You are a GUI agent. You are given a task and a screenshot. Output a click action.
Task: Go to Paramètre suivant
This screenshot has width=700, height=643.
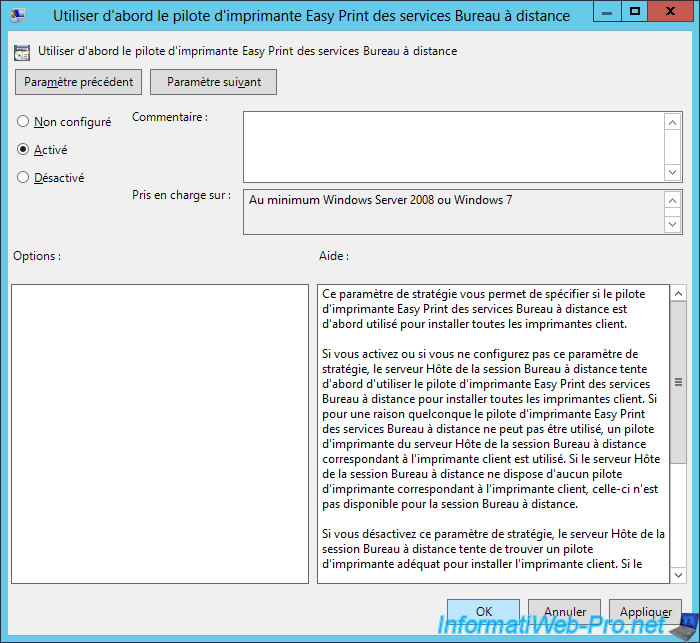pos(213,82)
